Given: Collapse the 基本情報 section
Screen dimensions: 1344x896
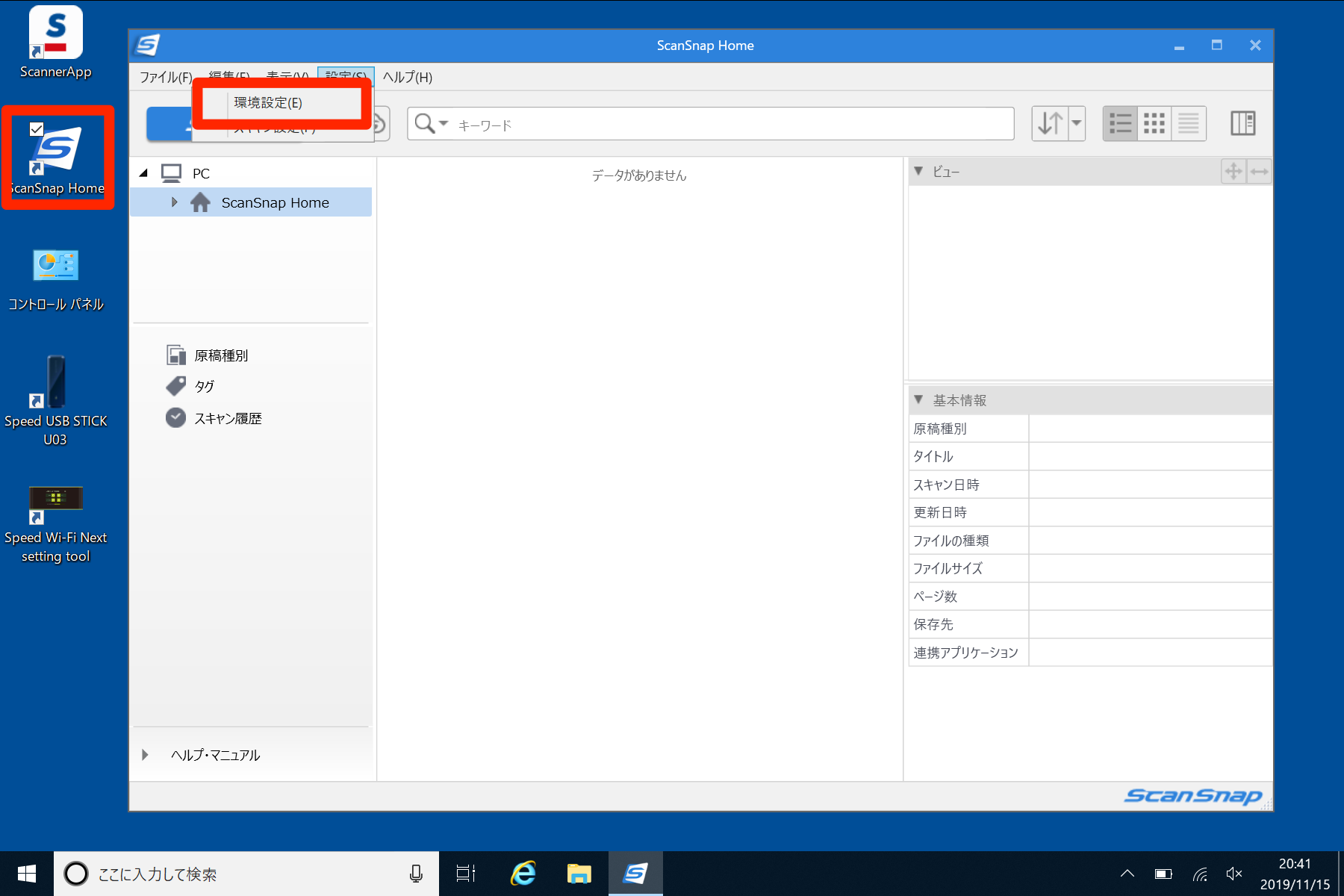Looking at the screenshot, I should tap(918, 400).
